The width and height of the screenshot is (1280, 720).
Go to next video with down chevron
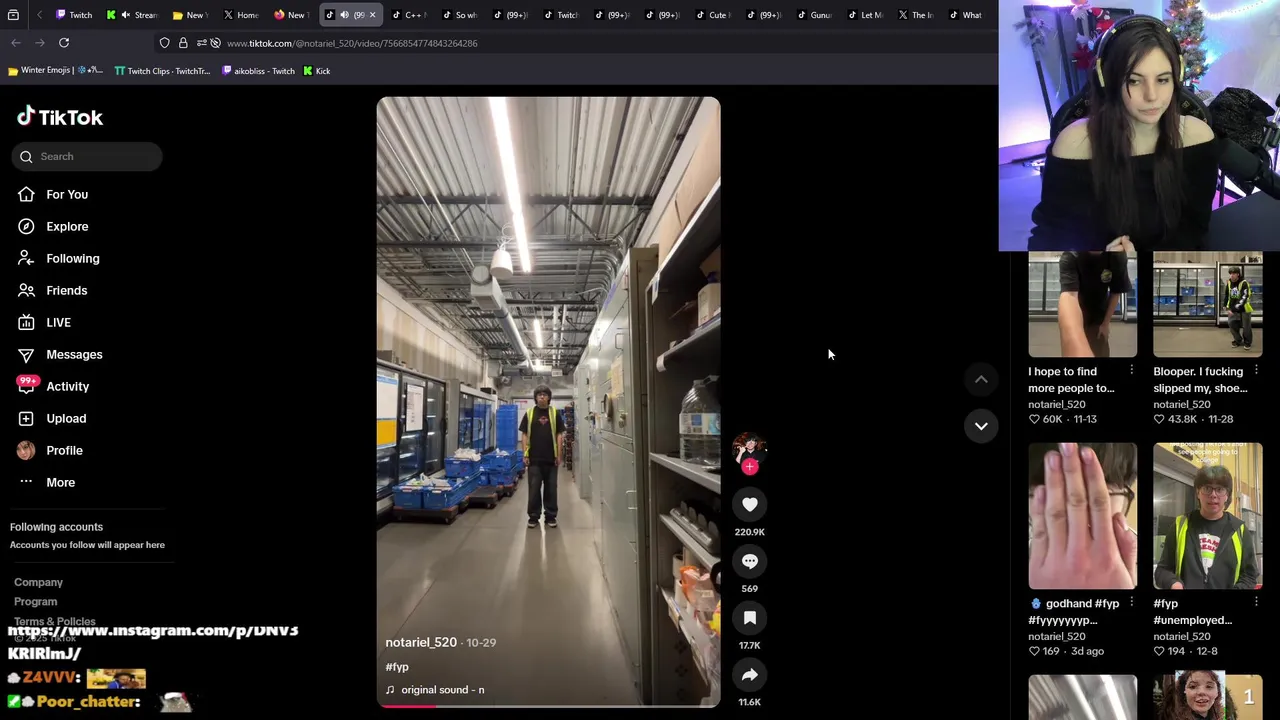coord(981,426)
